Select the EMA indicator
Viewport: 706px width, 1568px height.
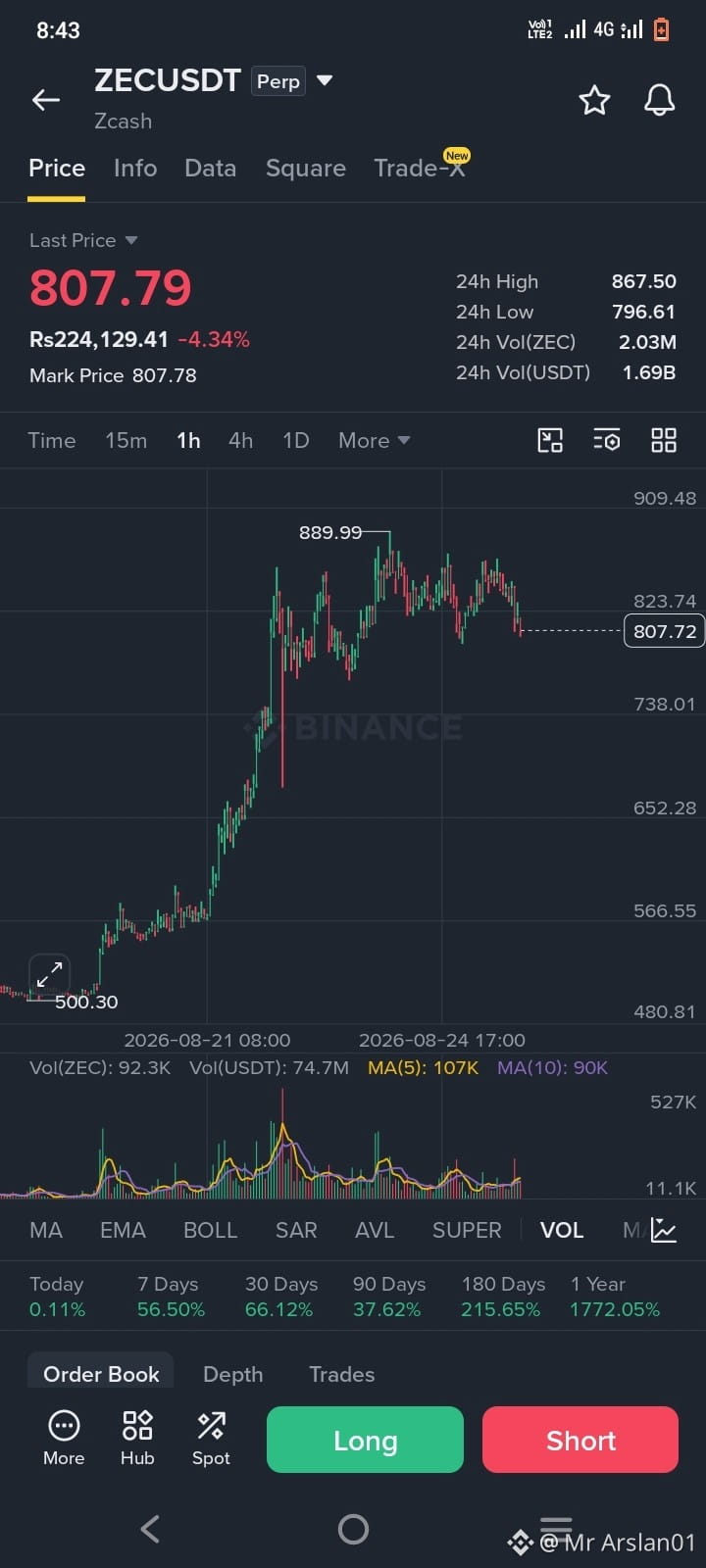pyautogui.click(x=123, y=1231)
